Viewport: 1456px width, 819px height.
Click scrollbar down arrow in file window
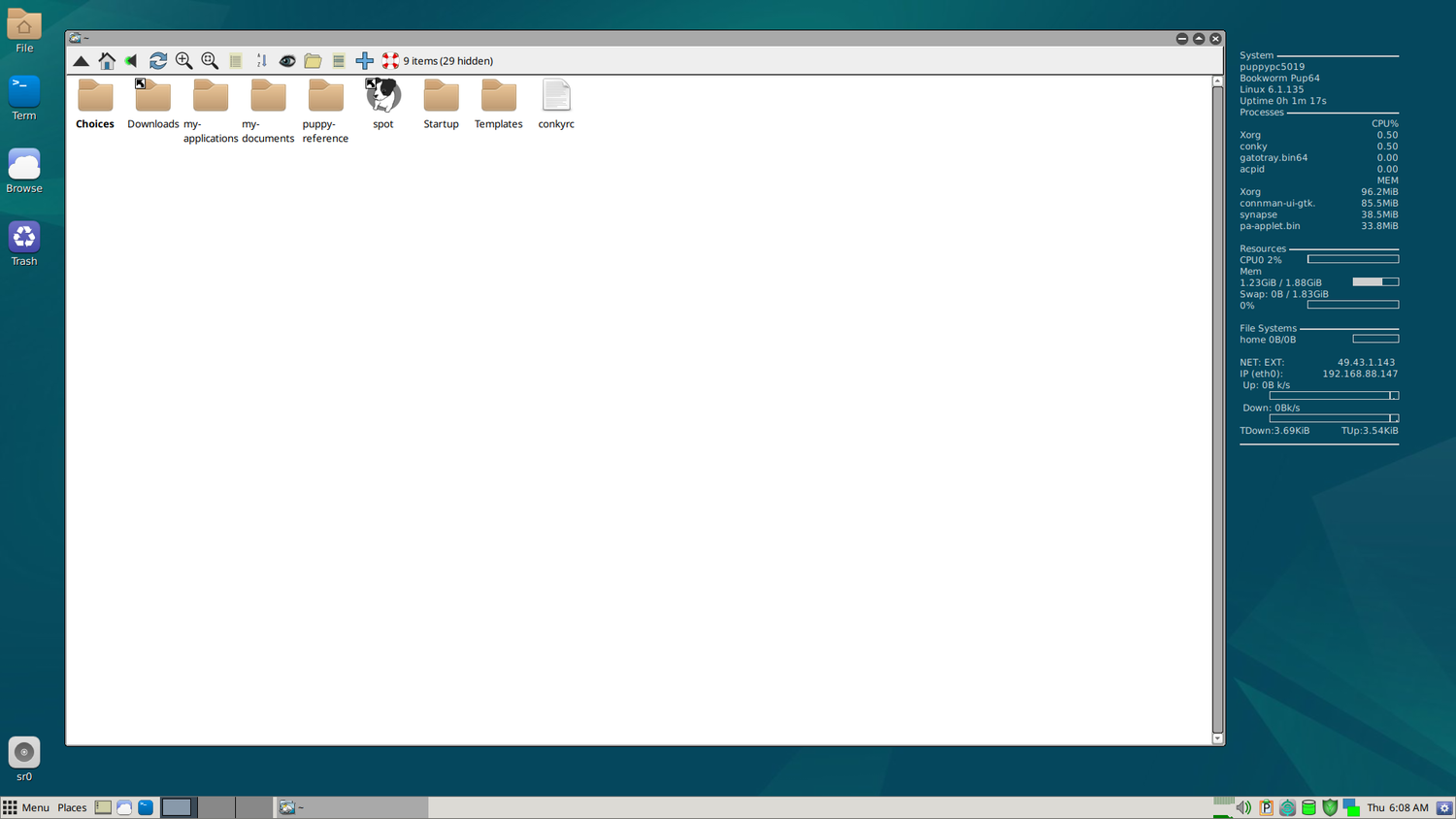coord(1217,738)
